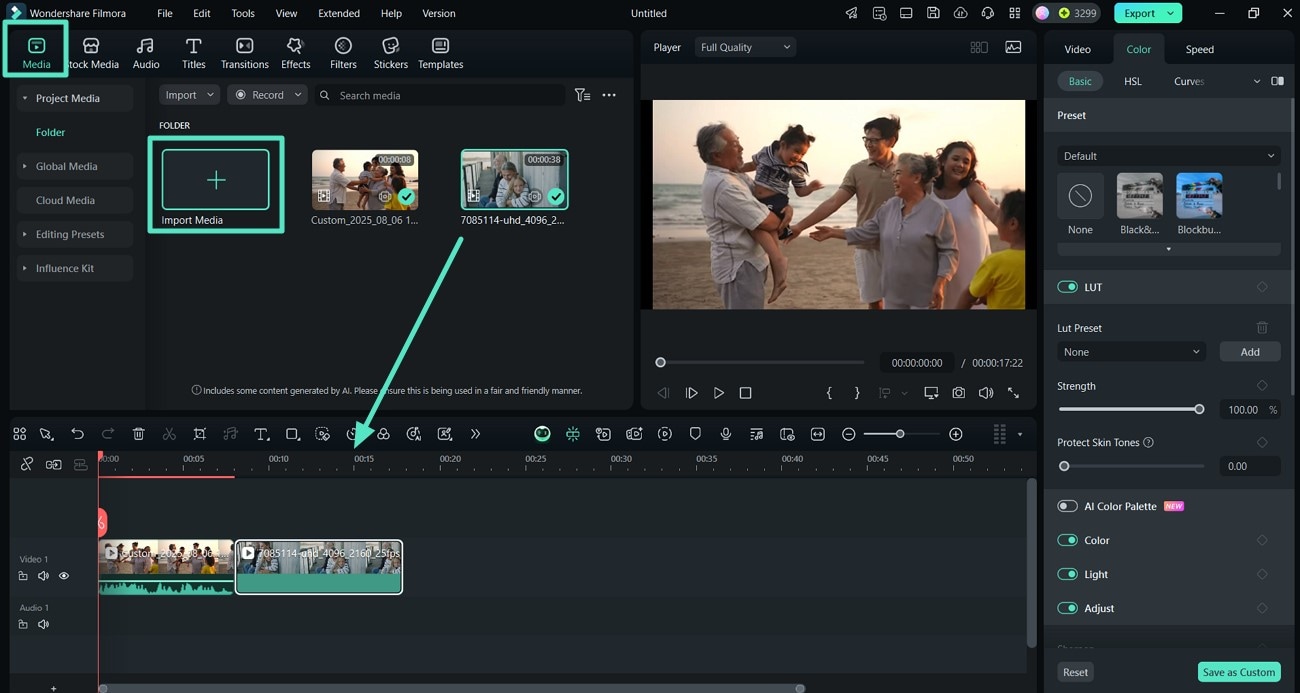The width and height of the screenshot is (1300, 693).
Task: Select Cloud Media in the sidebar
Action: coord(66,200)
